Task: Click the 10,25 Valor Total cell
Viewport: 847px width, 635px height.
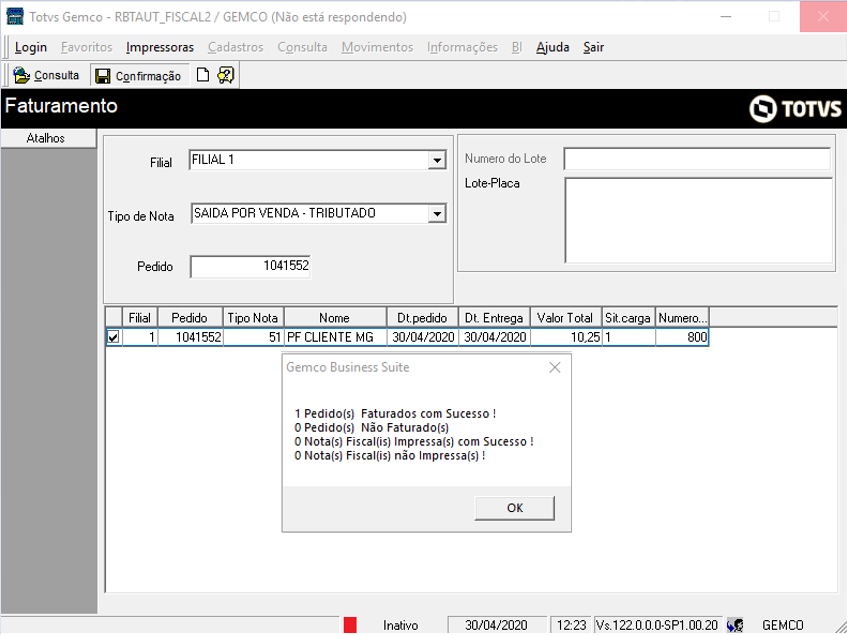Action: pyautogui.click(x=566, y=337)
